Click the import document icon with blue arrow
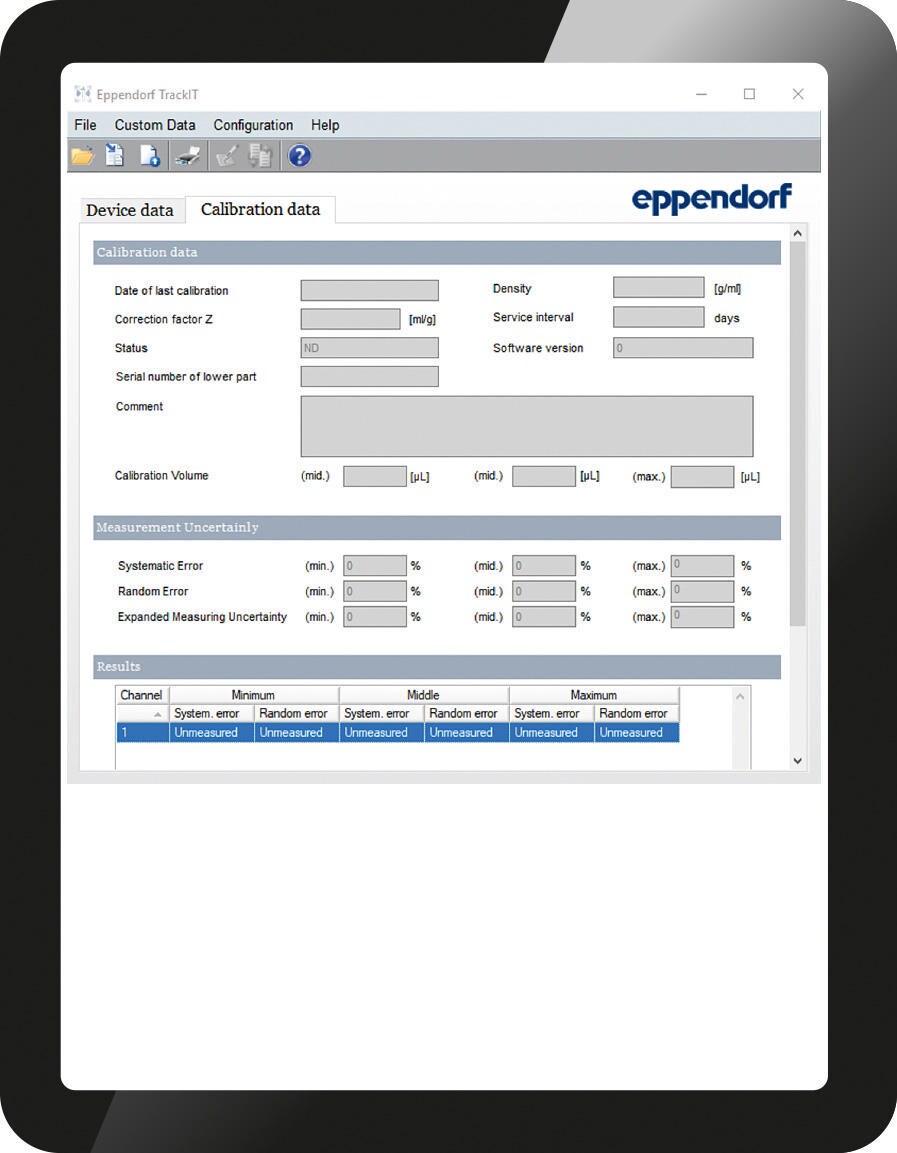This screenshot has height=1153, width=897. point(115,155)
